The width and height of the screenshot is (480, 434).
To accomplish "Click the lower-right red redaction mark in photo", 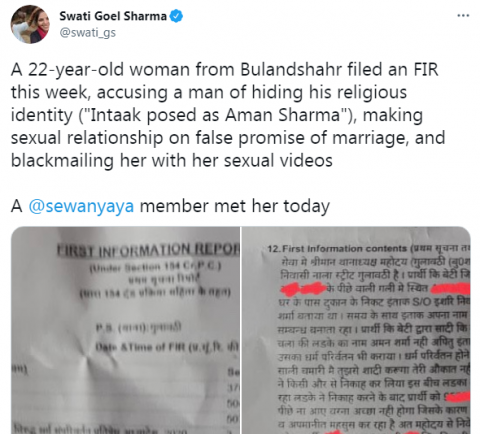I will [459, 396].
